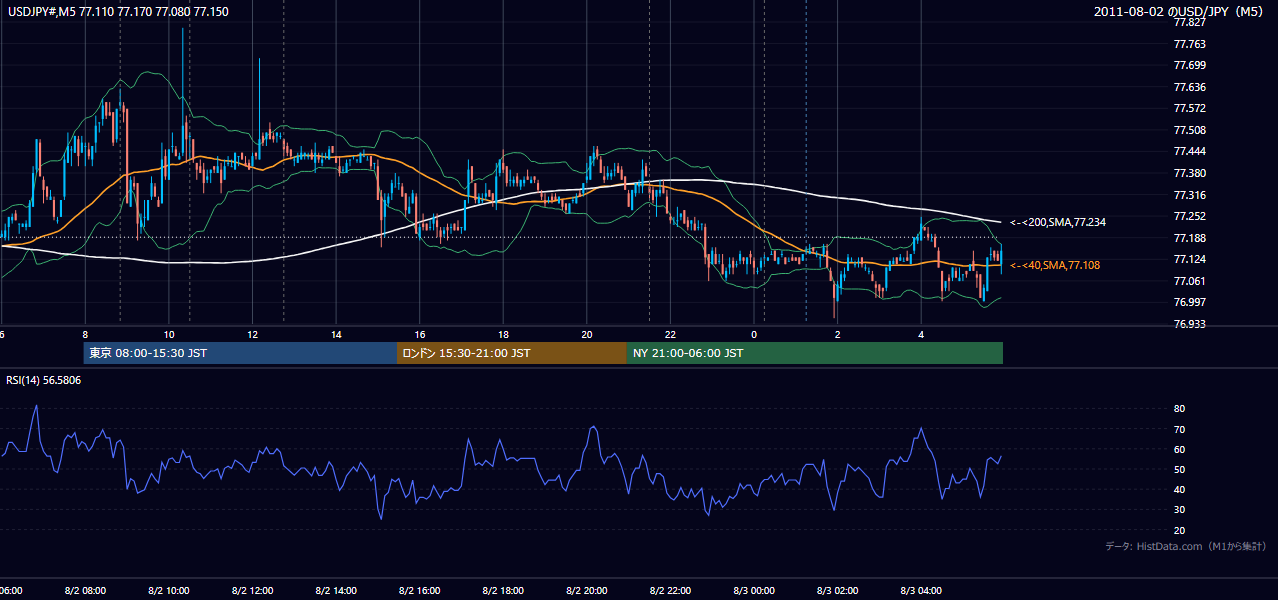Click hour tick 14 under price chart
1278x600 pixels.
point(336,335)
